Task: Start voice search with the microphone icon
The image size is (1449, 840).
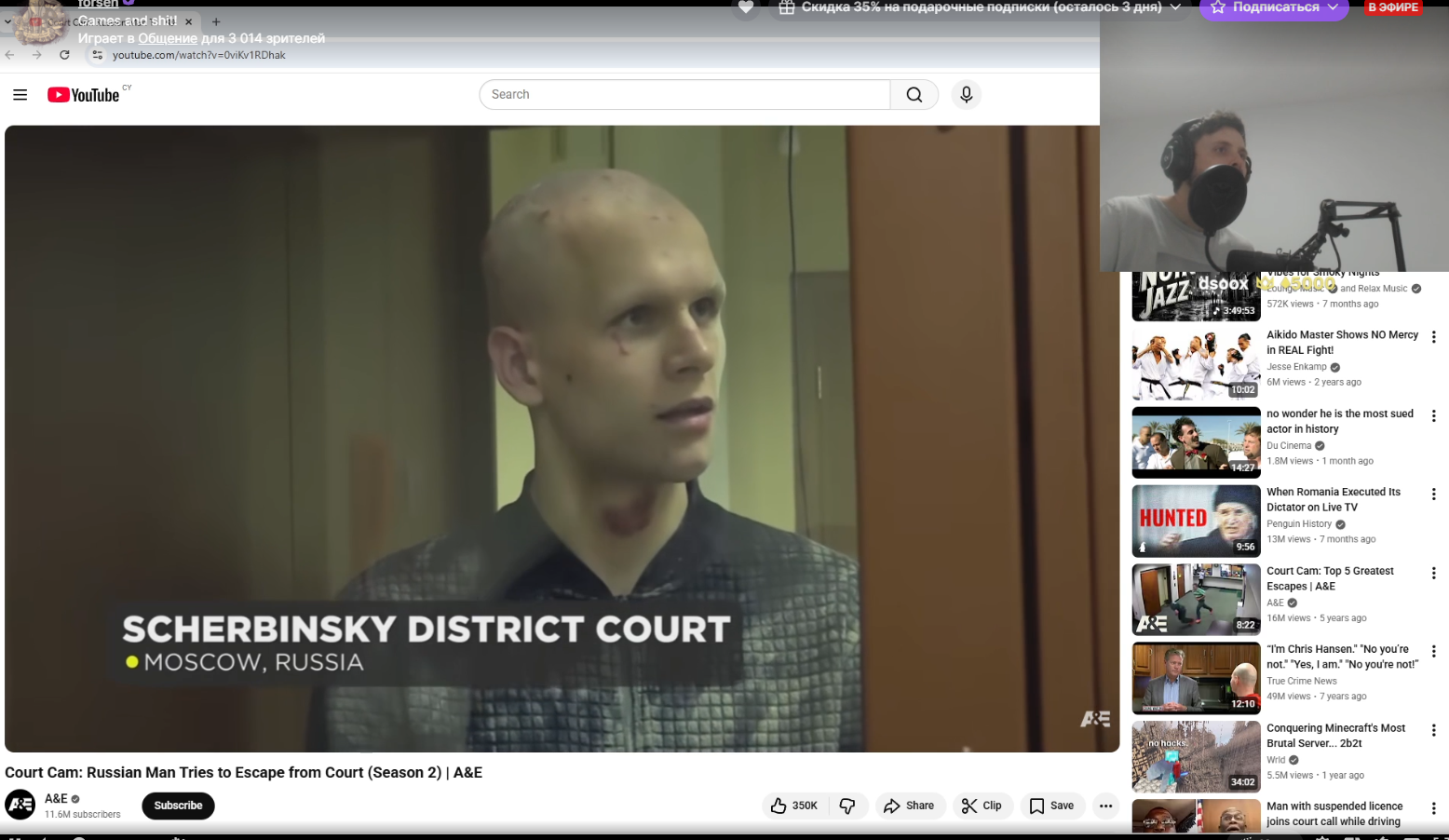Action: point(967,95)
